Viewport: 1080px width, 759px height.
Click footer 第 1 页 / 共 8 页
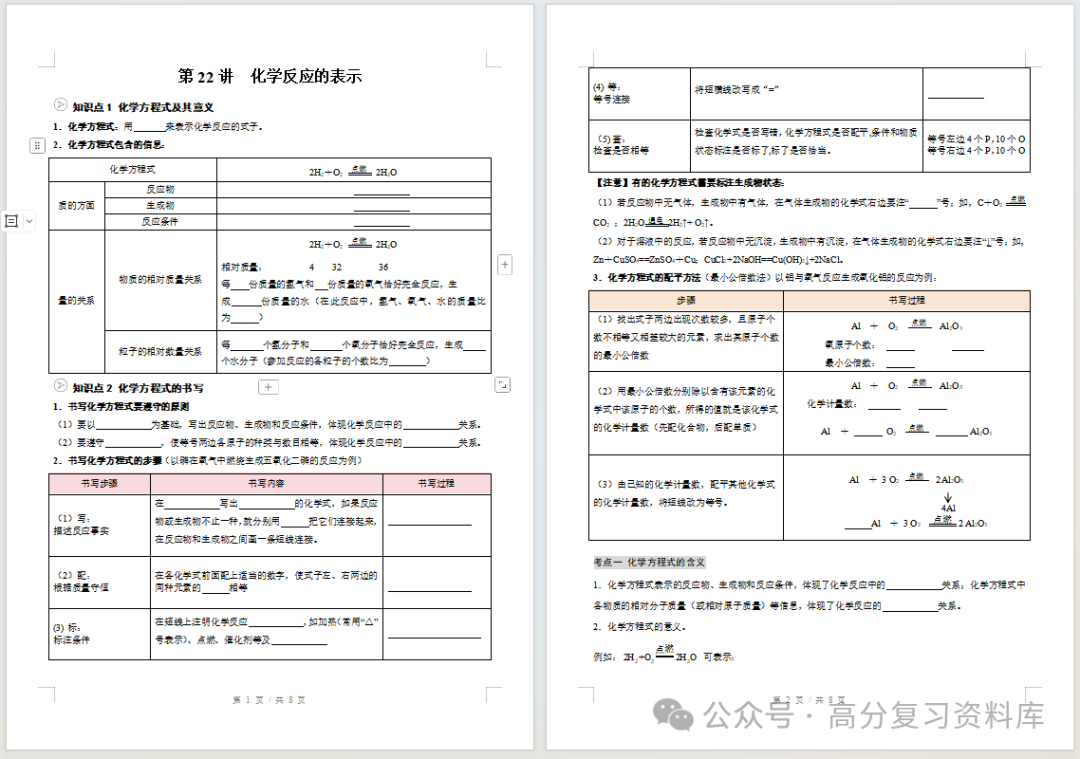coord(269,700)
